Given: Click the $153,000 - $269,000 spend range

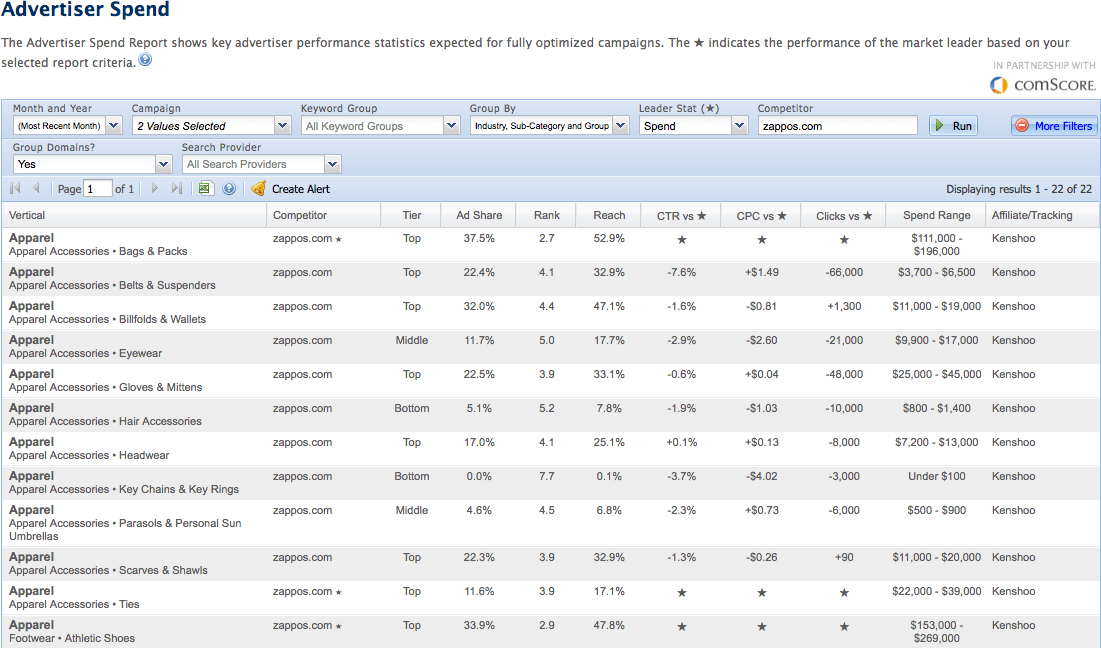Looking at the screenshot, I should [x=936, y=631].
